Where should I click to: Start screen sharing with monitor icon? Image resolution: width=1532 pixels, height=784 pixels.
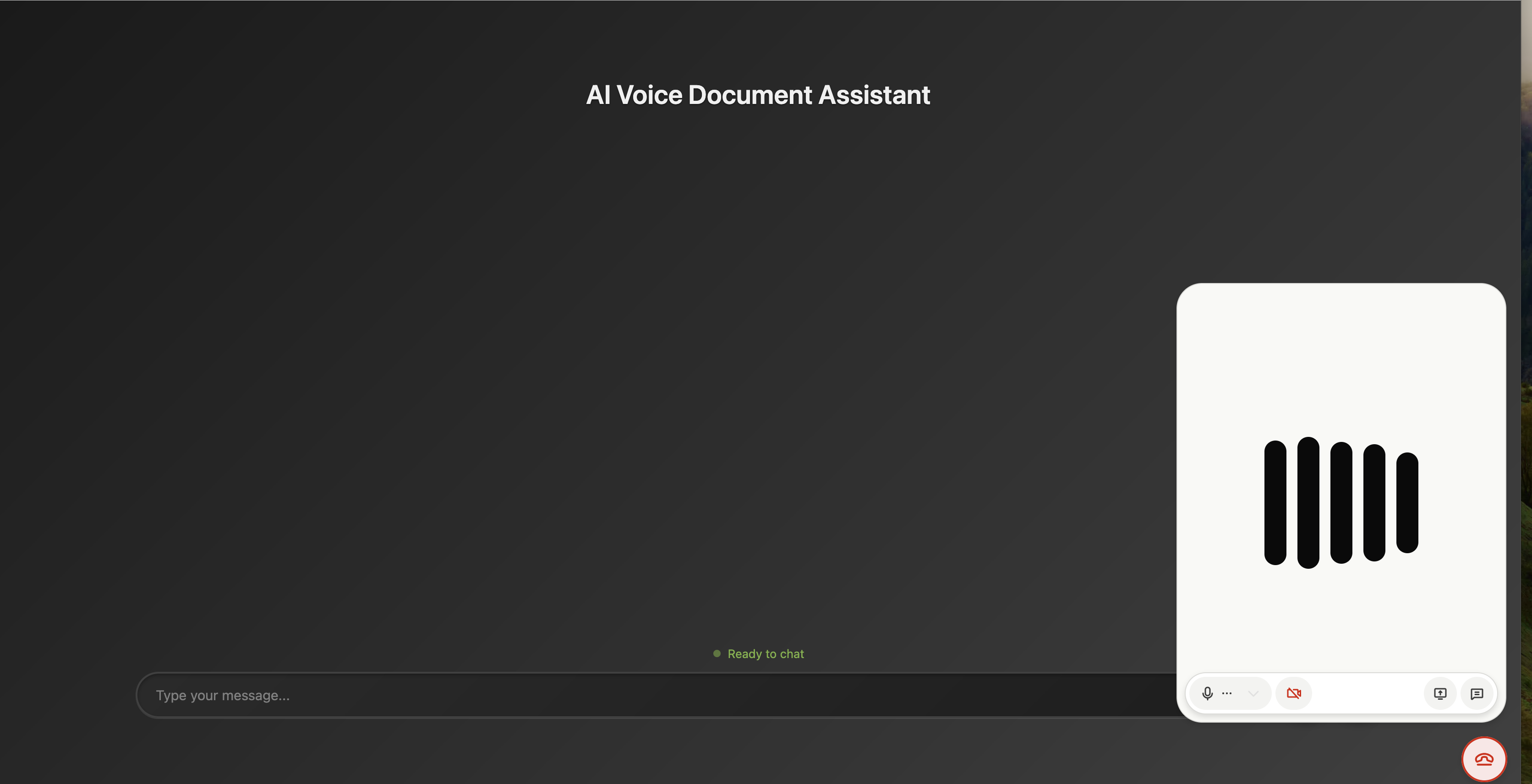[x=1440, y=694]
